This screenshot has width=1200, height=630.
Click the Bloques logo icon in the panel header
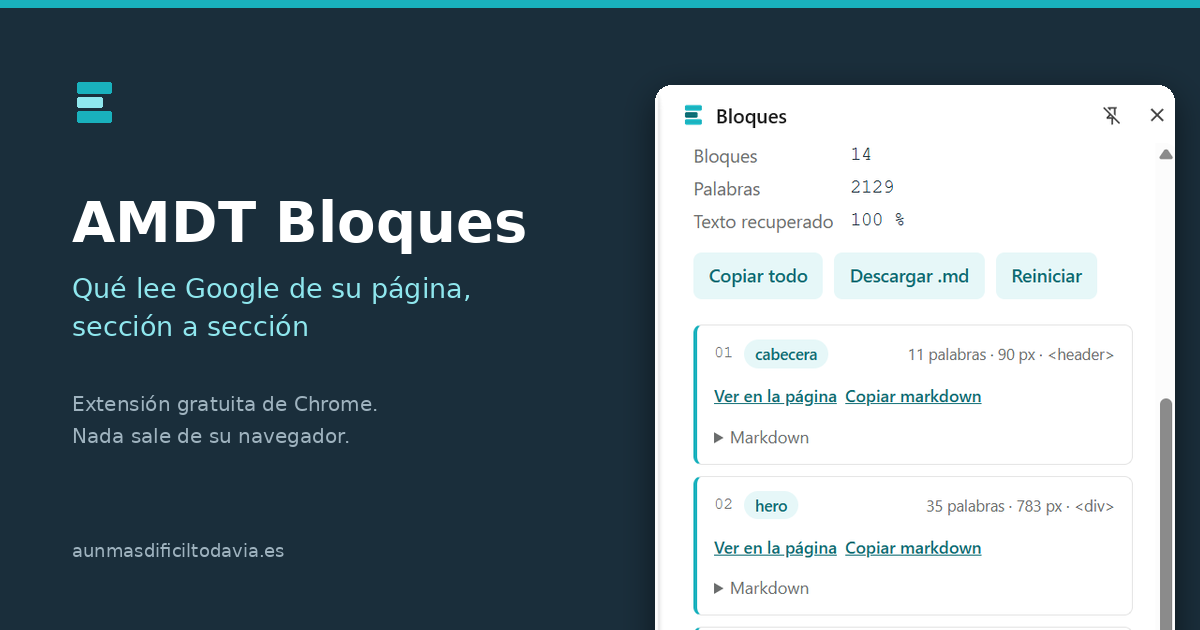[693, 116]
